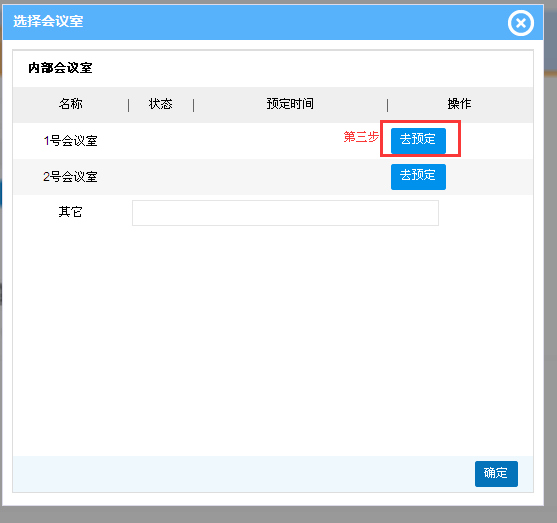Click the divider between 名称 and 状态 headers
The height and width of the screenshot is (523, 557).
(129, 105)
